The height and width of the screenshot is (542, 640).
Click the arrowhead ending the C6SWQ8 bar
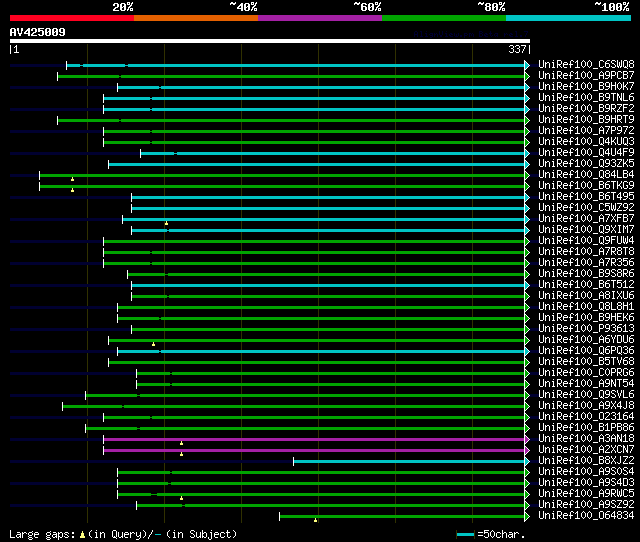527,65
